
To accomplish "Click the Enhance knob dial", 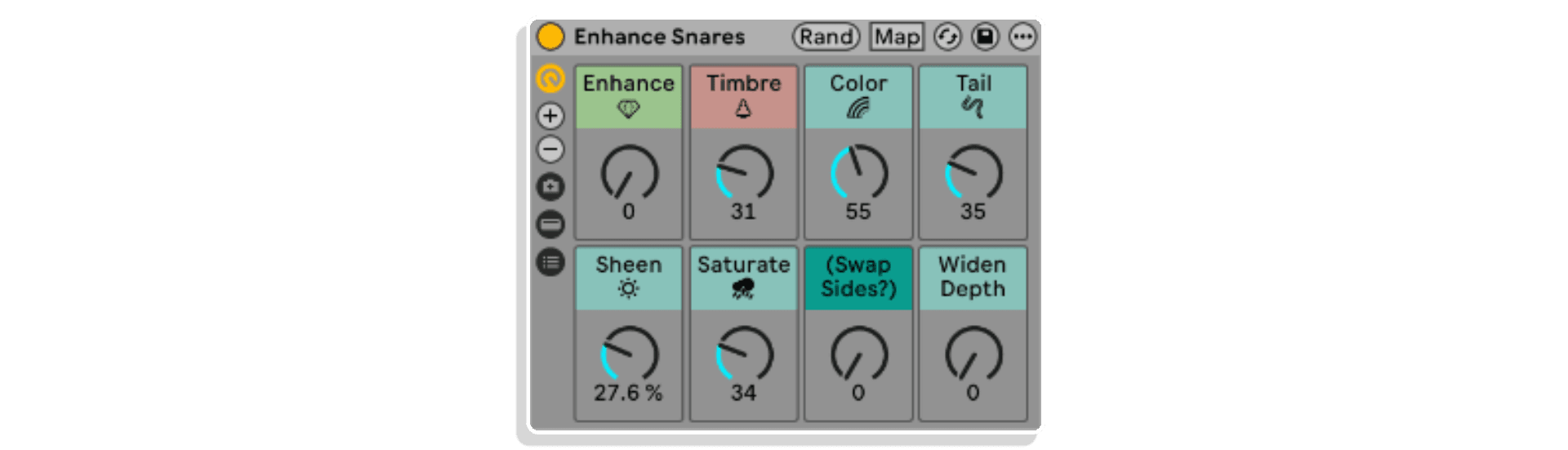I will point(629,172).
